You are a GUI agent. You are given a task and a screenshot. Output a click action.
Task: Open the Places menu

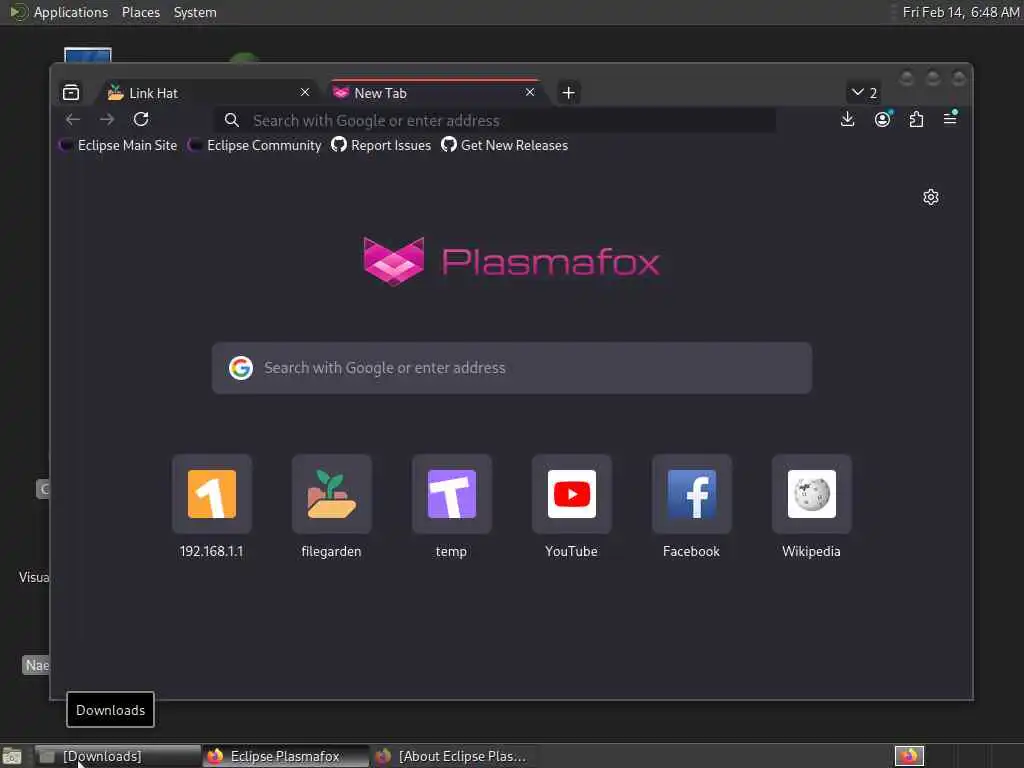[x=141, y=12]
